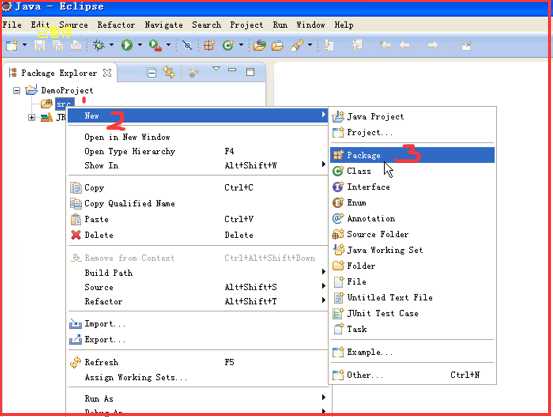Choose Delete with the red X
The width and height of the screenshot is (553, 417).
point(198,235)
